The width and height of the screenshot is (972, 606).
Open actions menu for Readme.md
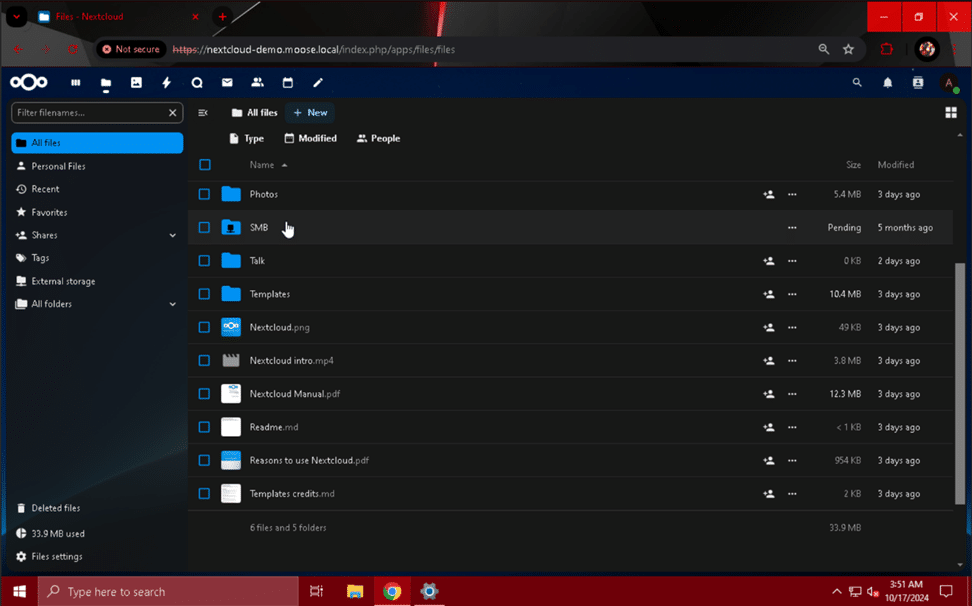pos(792,427)
